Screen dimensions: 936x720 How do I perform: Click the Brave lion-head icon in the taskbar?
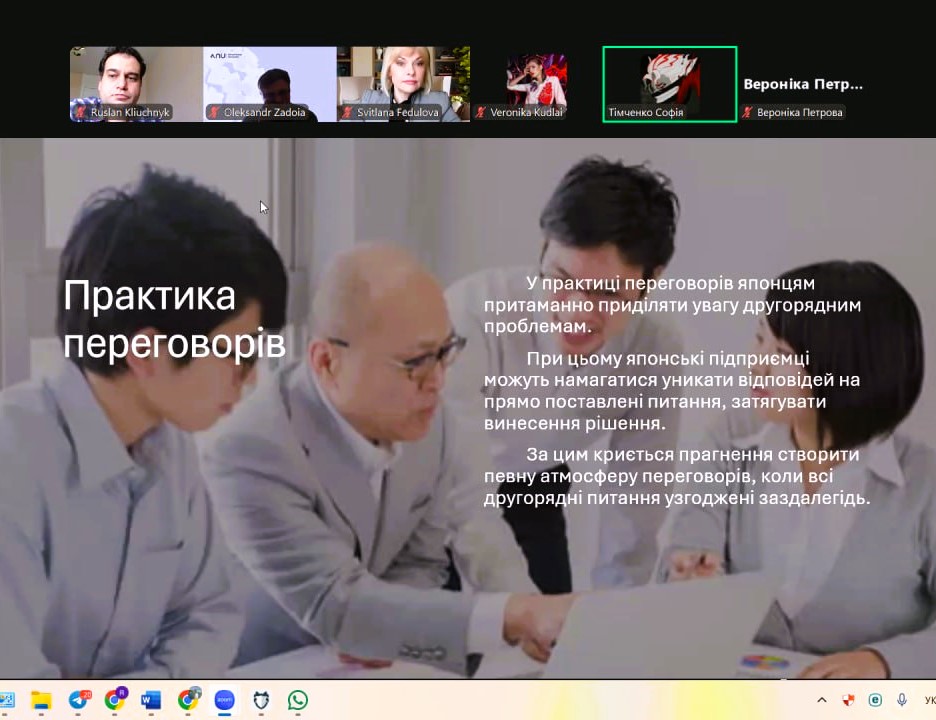(261, 700)
